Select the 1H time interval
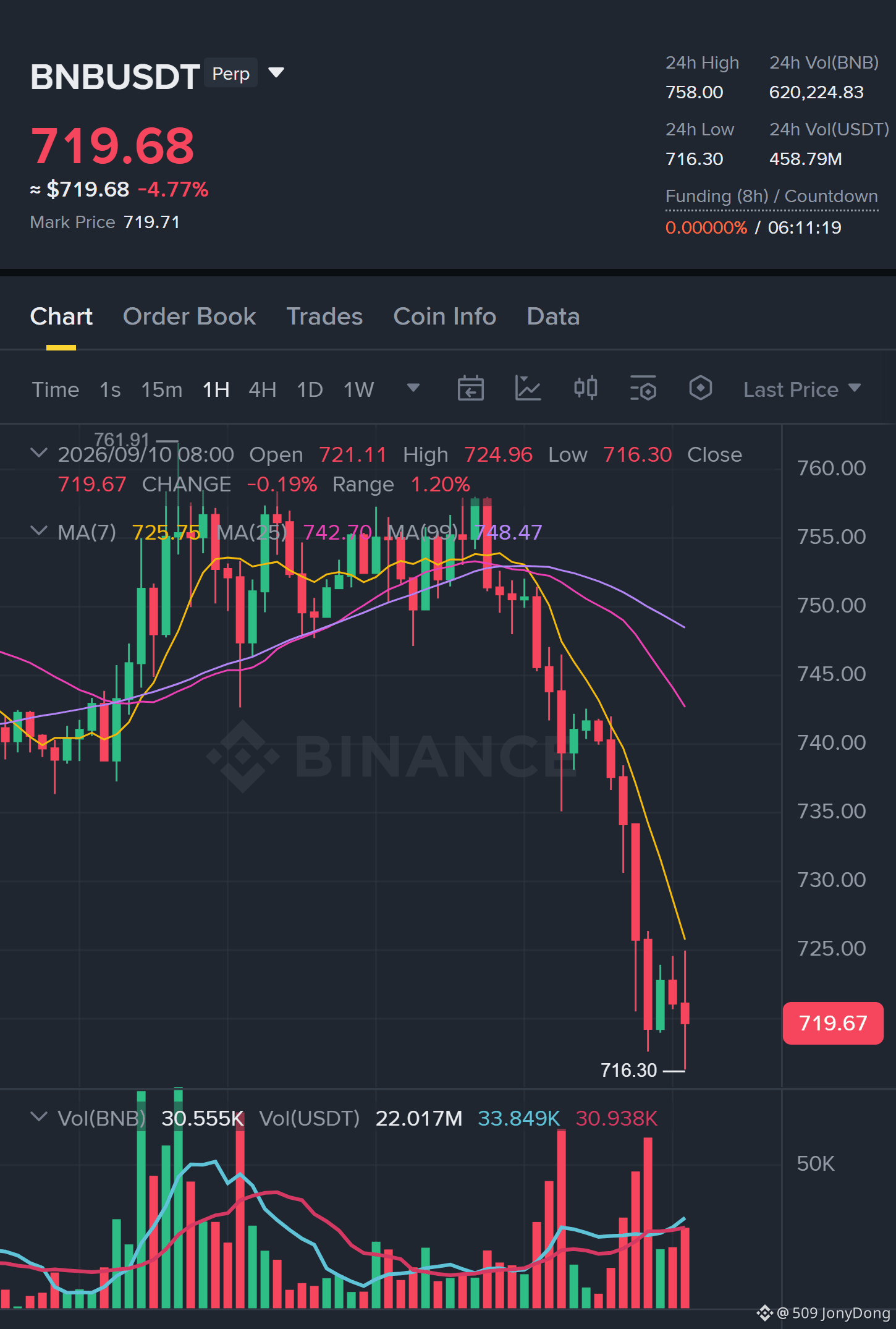 [216, 389]
